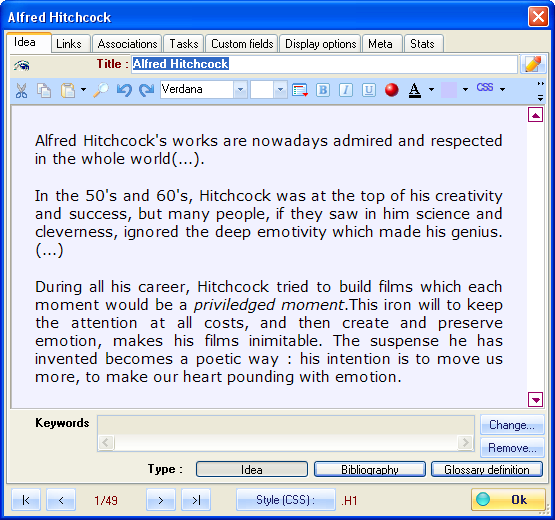Viewport: 555px width, 520px height.
Task: Select the Bibliography type button
Action: (370, 469)
